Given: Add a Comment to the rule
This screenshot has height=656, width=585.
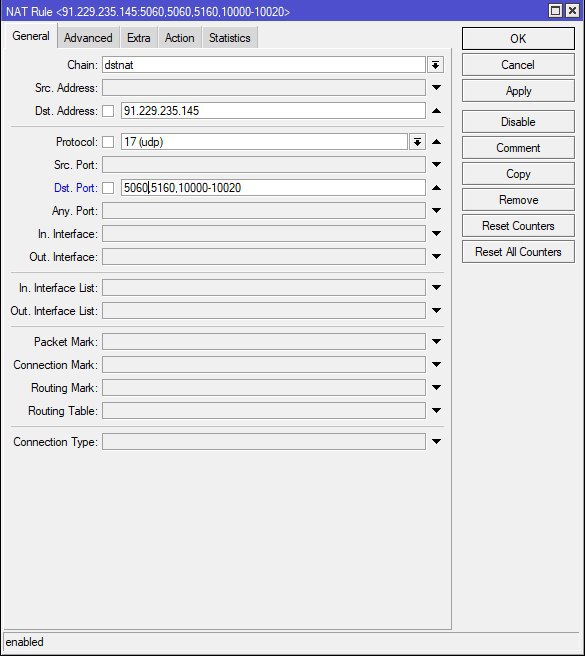Looking at the screenshot, I should click(518, 148).
